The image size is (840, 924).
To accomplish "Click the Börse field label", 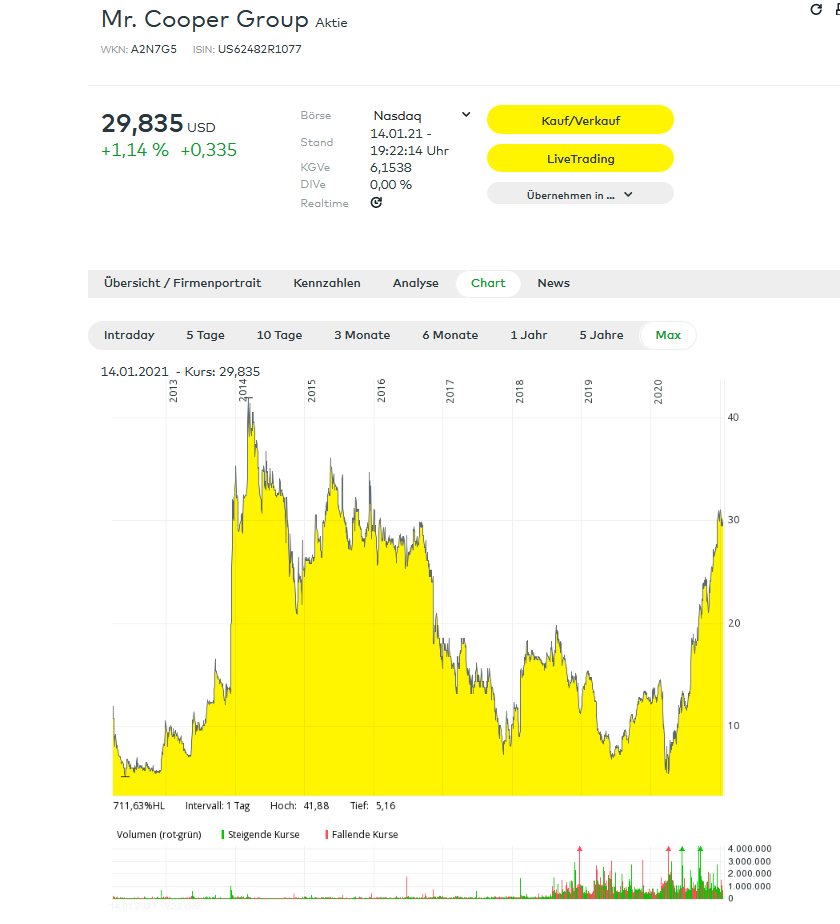I will (316, 116).
